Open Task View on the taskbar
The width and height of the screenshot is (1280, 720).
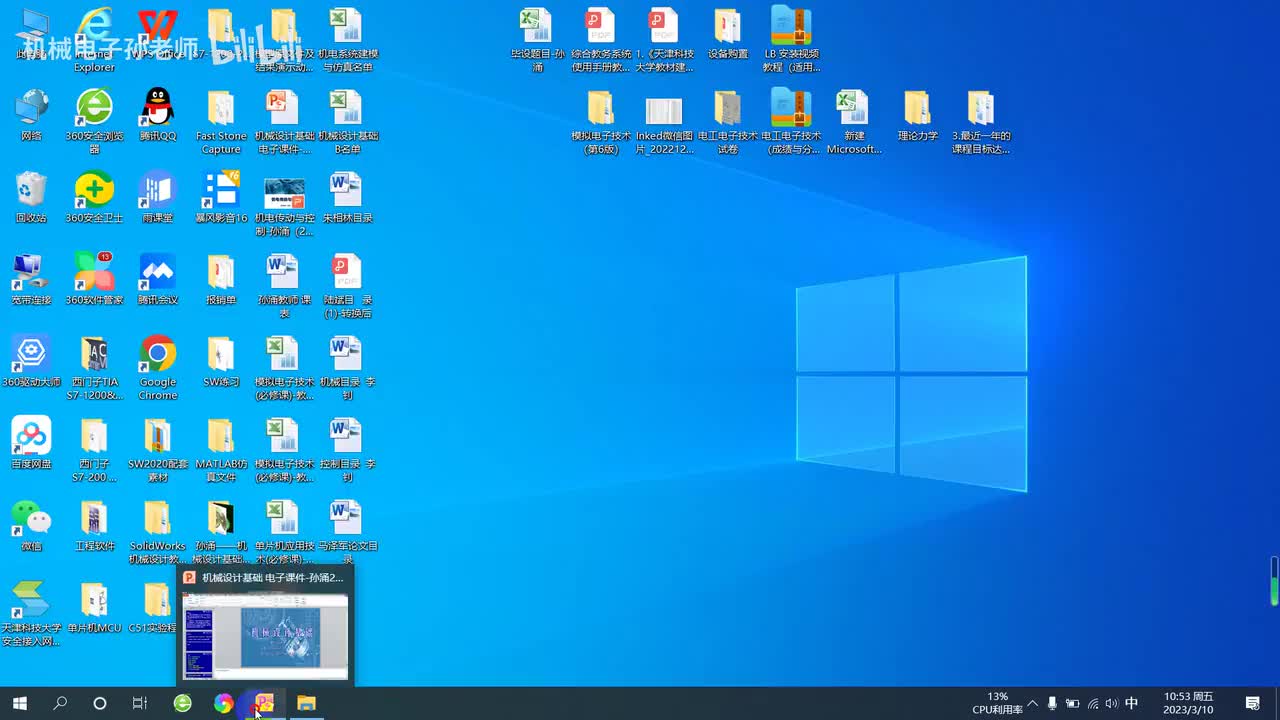(x=140, y=703)
